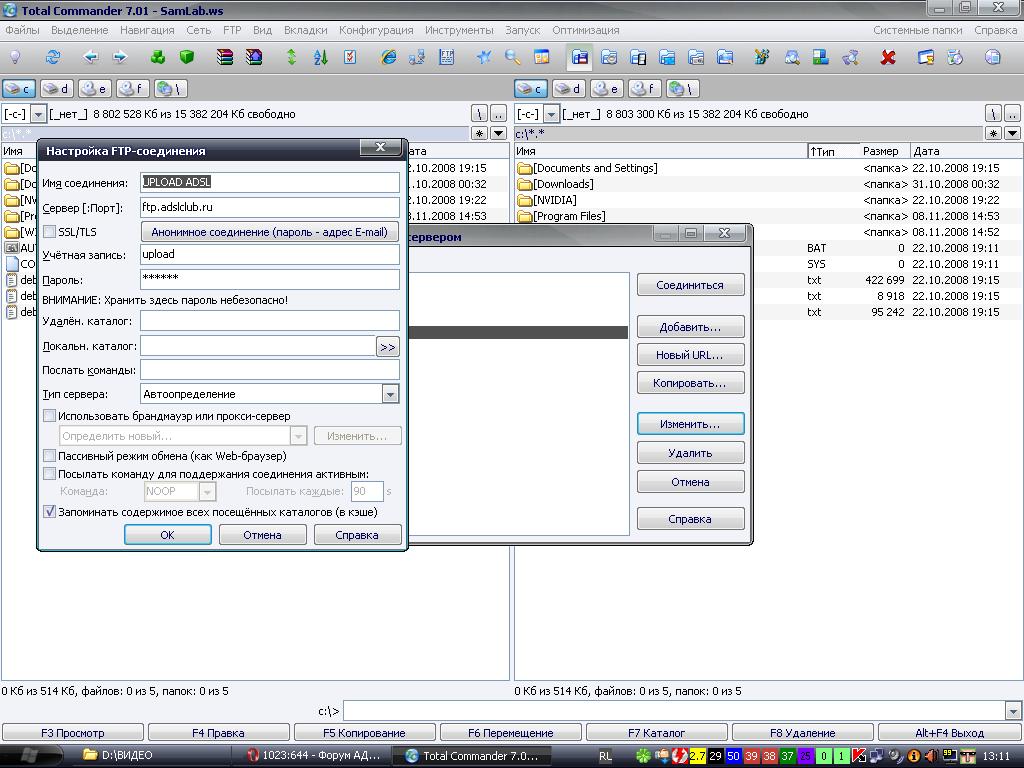Click the refresh arrows toolbar icon
Screen dimensions: 1024x768
click(x=53, y=58)
